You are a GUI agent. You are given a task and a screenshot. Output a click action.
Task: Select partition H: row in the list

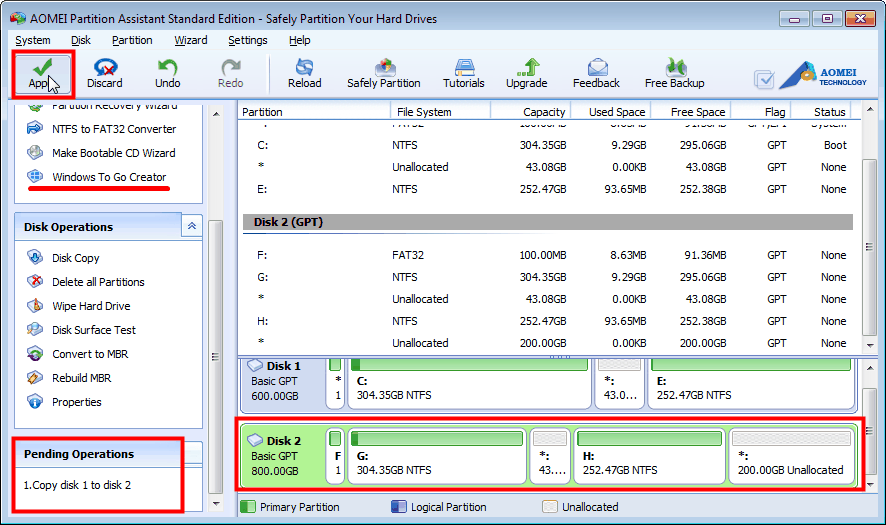click(x=548, y=321)
